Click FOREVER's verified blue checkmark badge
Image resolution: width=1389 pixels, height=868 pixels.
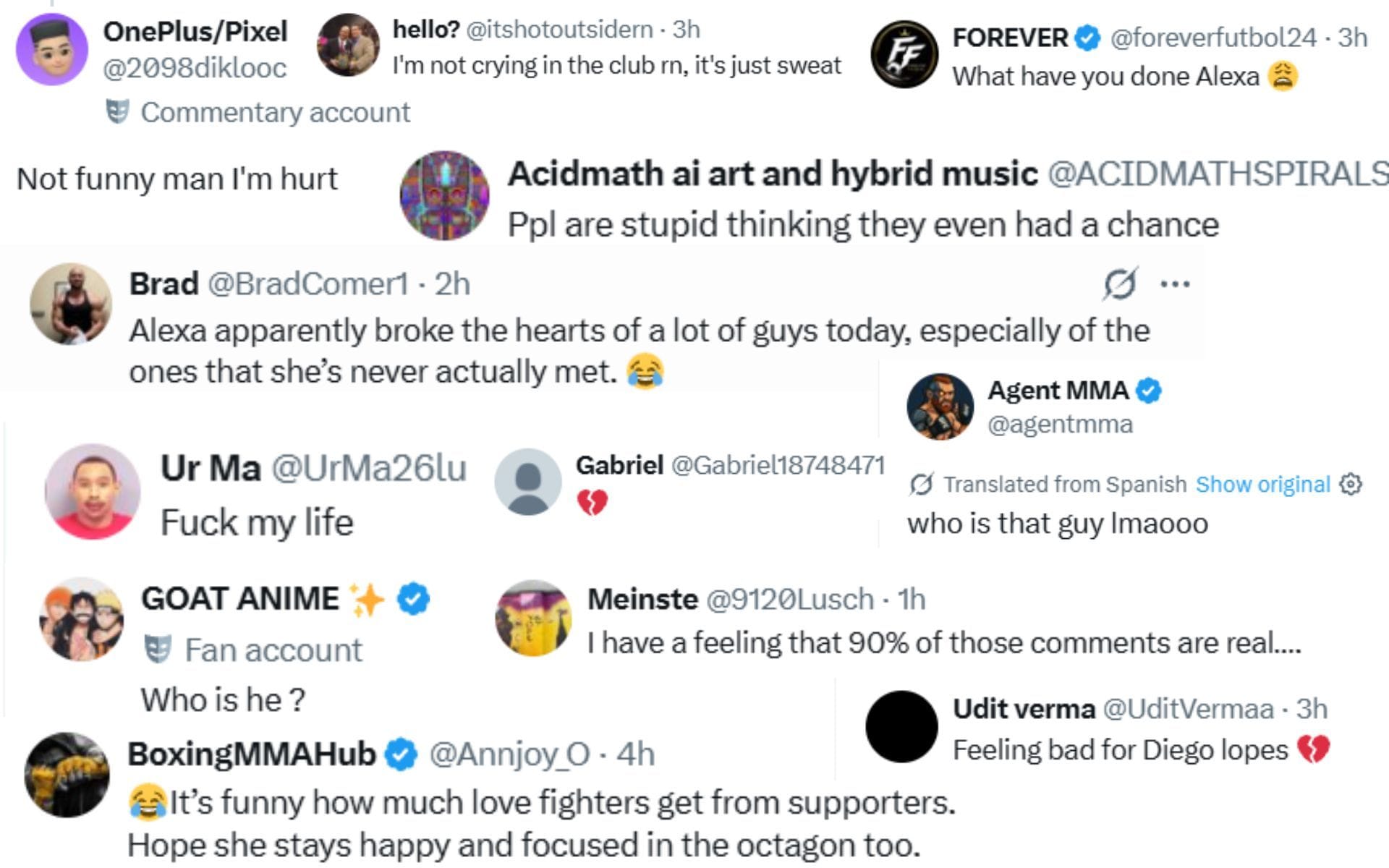point(1087,38)
